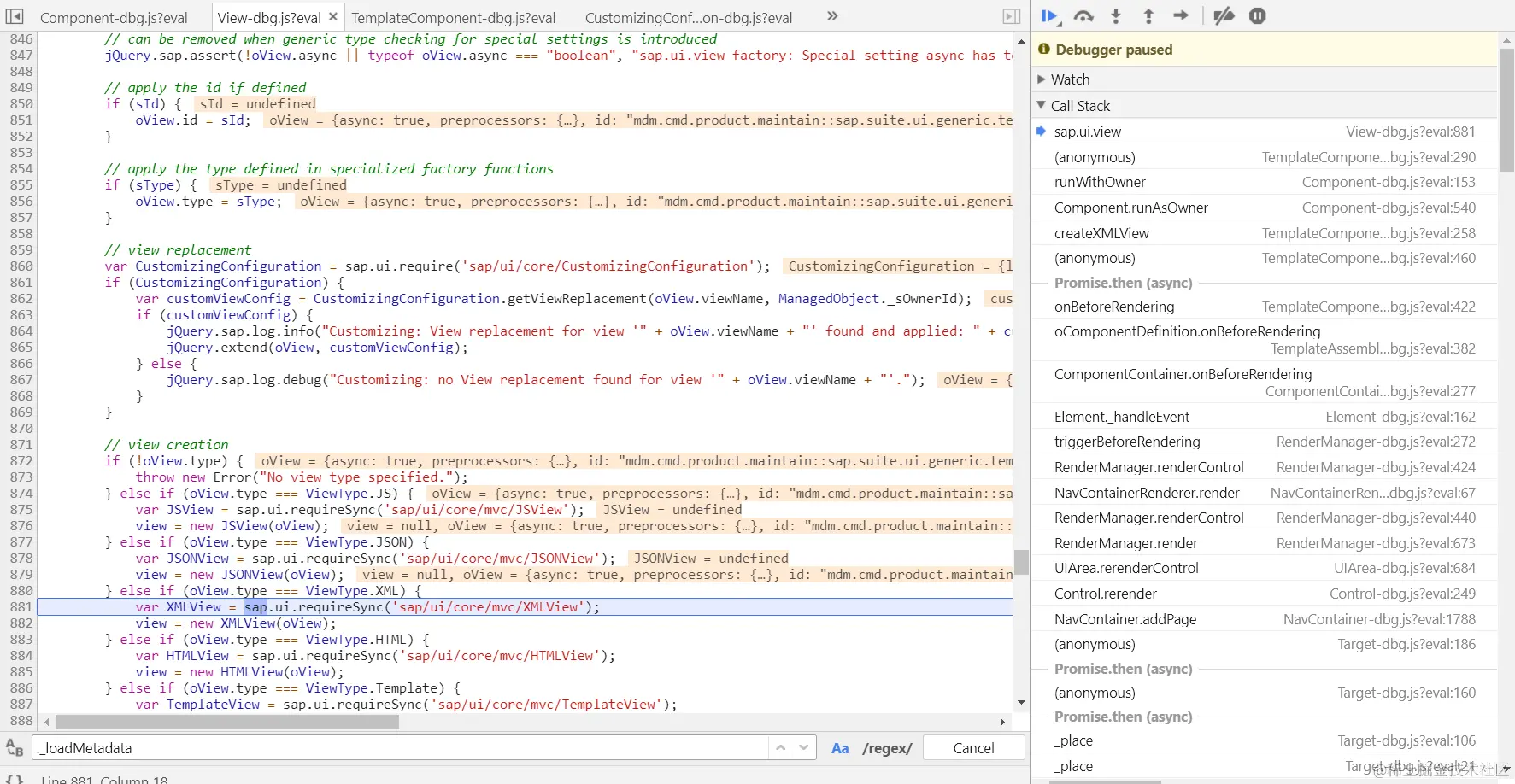Show more open file tabs

[x=832, y=16]
